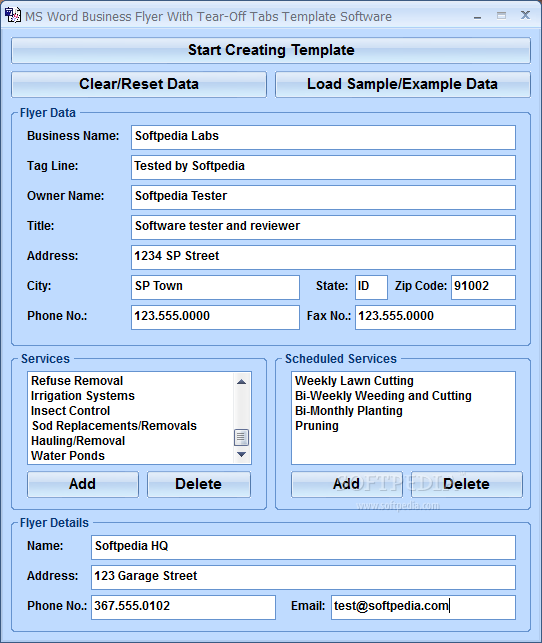Image resolution: width=542 pixels, height=643 pixels.
Task: Click the Services scrollbar thumb
Action: (241, 438)
